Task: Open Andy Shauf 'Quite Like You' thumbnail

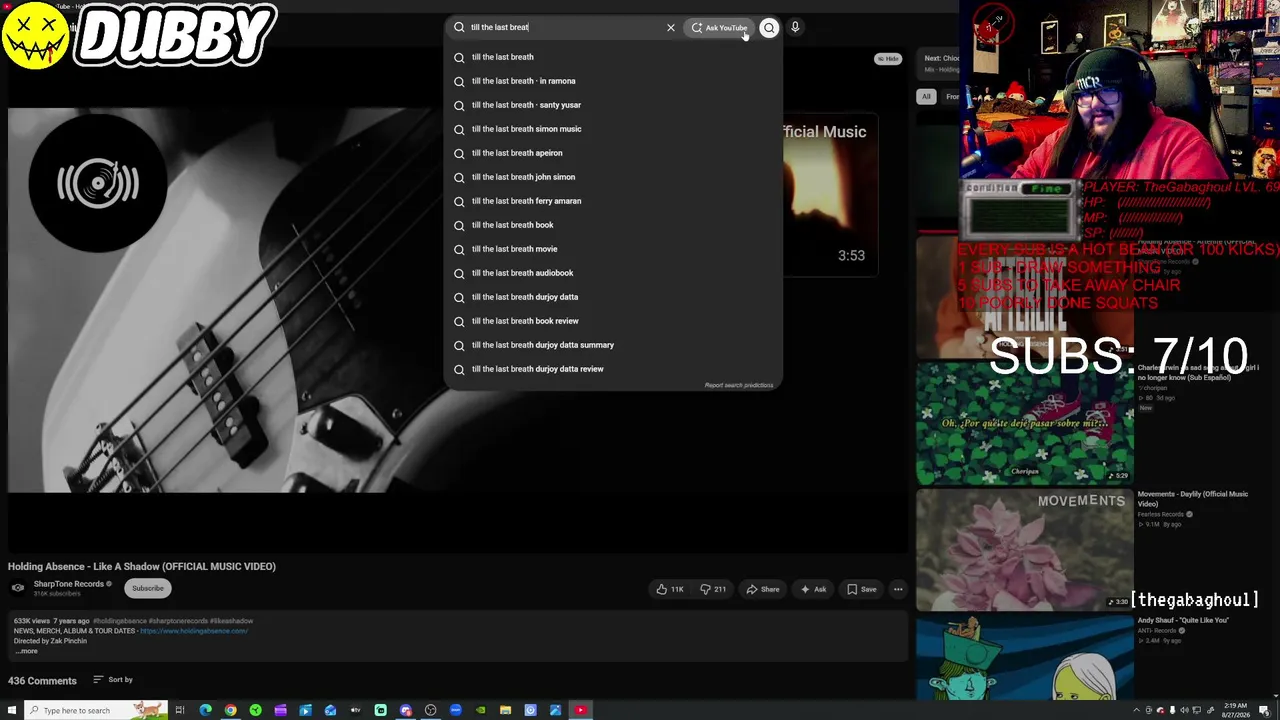Action: click(1025, 658)
